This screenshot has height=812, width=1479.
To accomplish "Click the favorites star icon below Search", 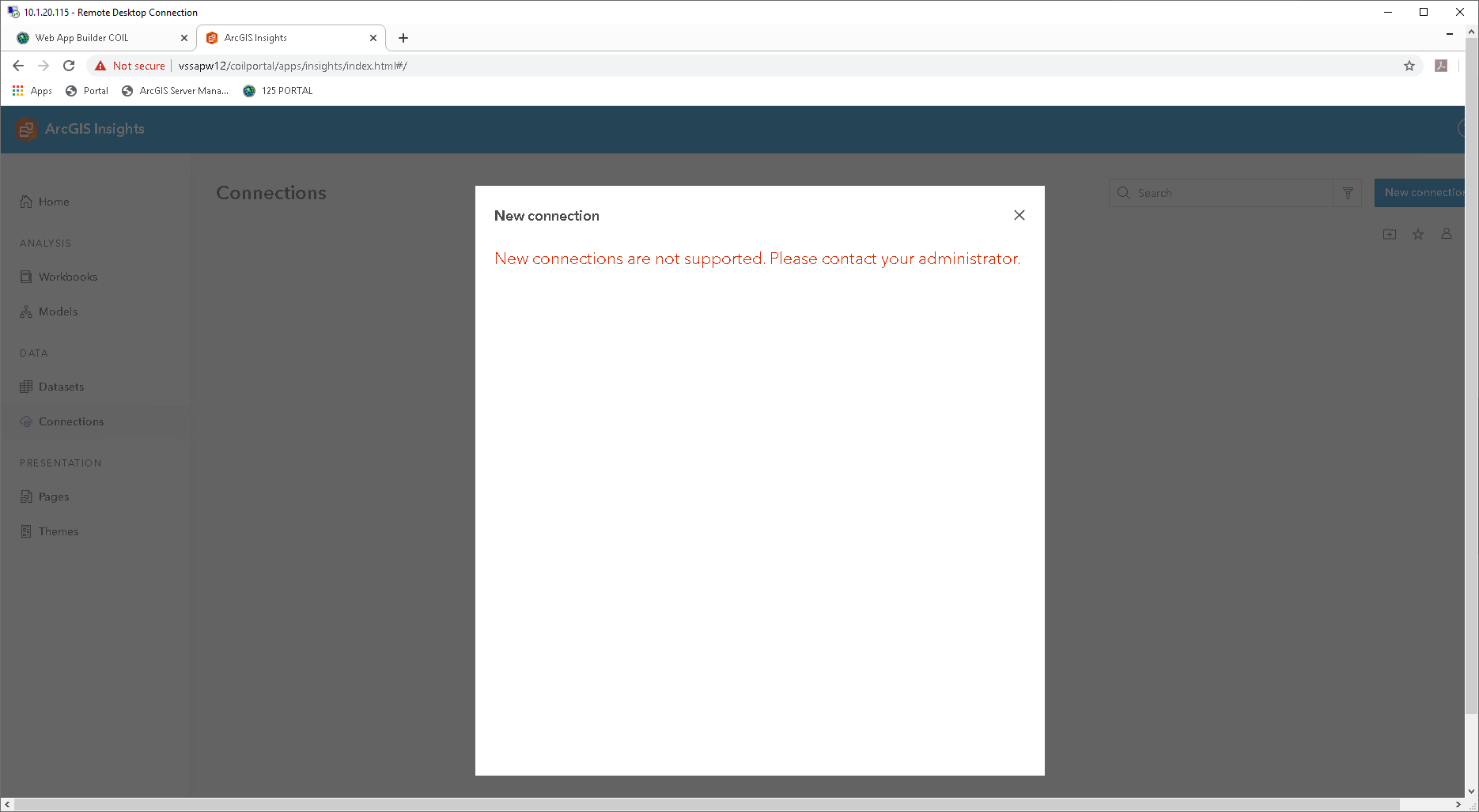I will (1418, 234).
